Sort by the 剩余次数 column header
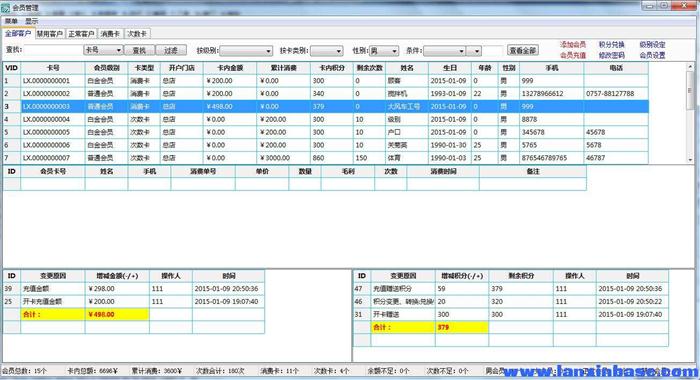Viewport: 700px width, 380px height. (370, 68)
